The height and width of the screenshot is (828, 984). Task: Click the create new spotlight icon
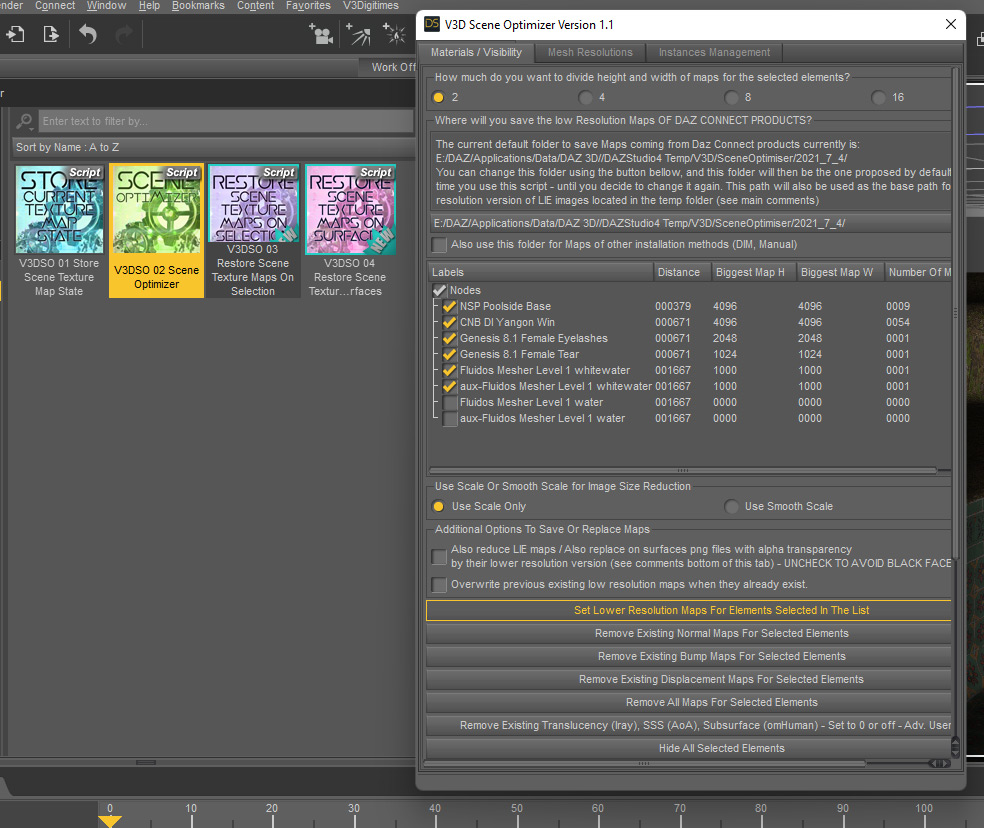click(x=358, y=34)
